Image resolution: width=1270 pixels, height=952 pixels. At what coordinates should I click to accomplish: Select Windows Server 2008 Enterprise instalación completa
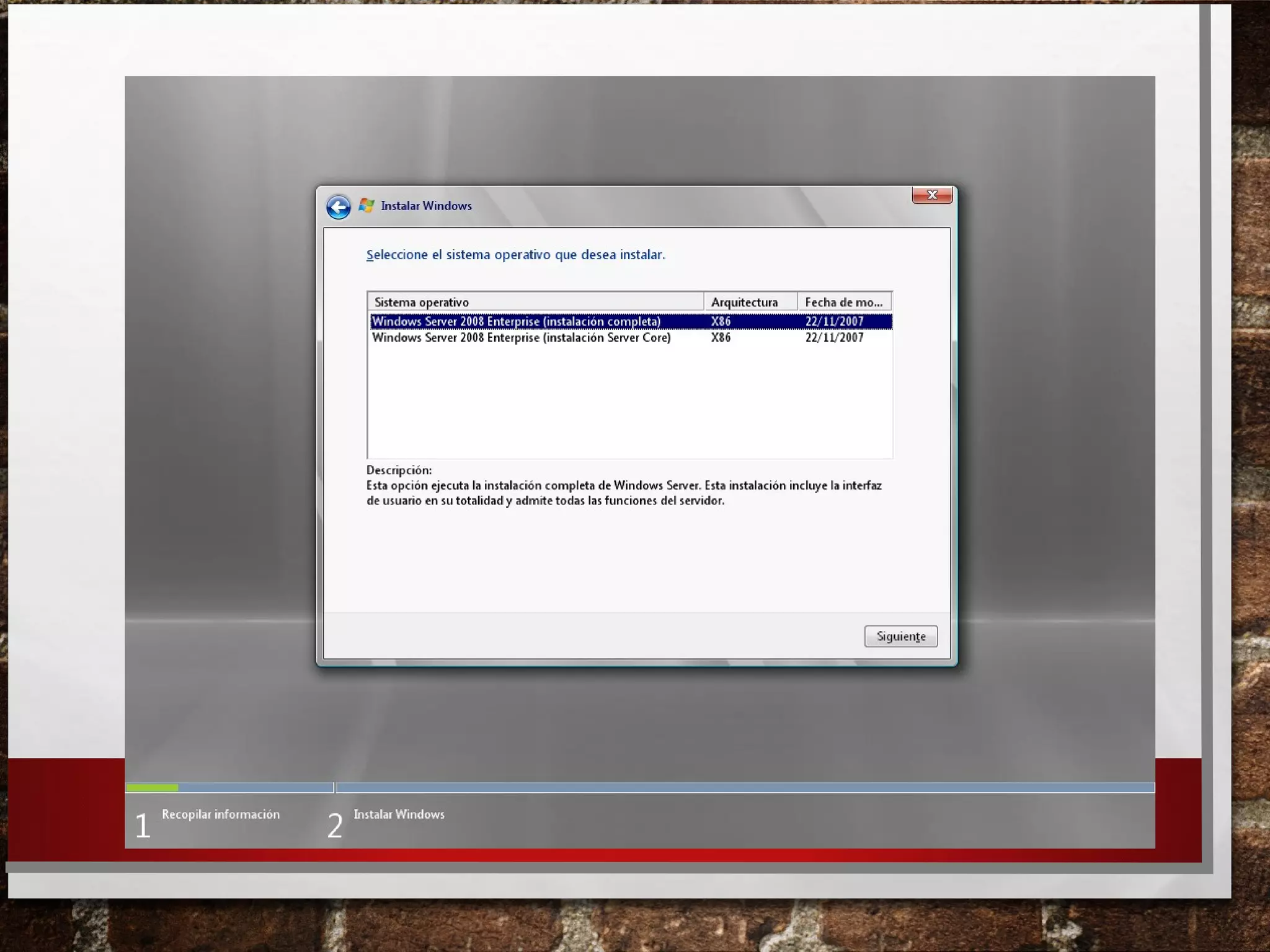point(516,321)
